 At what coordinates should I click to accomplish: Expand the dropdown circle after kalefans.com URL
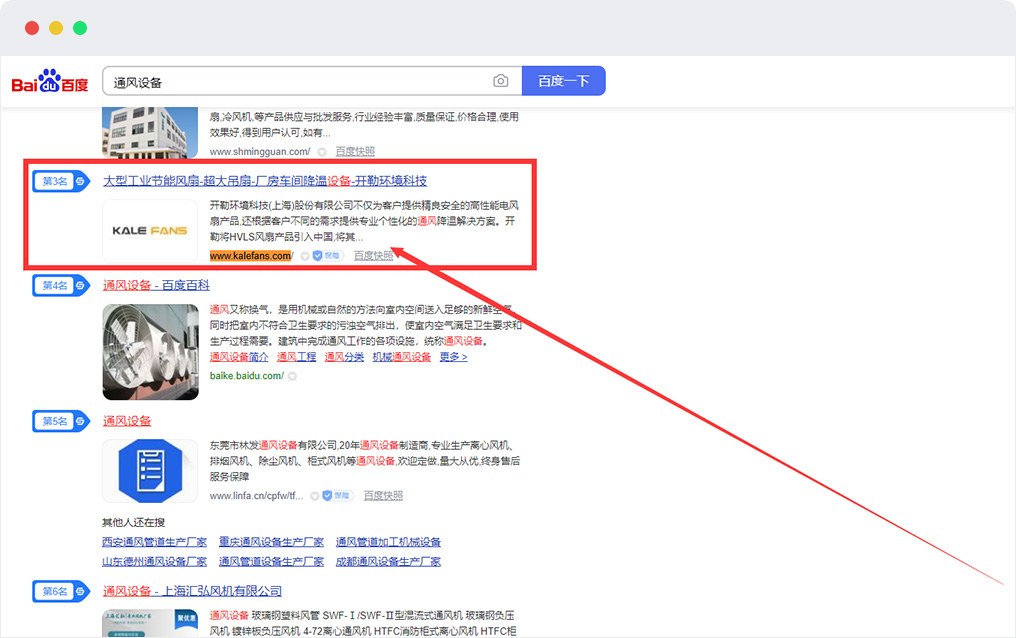click(x=305, y=256)
